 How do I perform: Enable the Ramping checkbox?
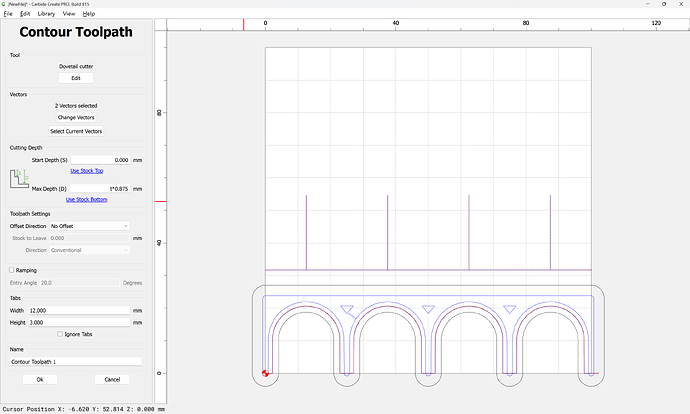pos(12,270)
